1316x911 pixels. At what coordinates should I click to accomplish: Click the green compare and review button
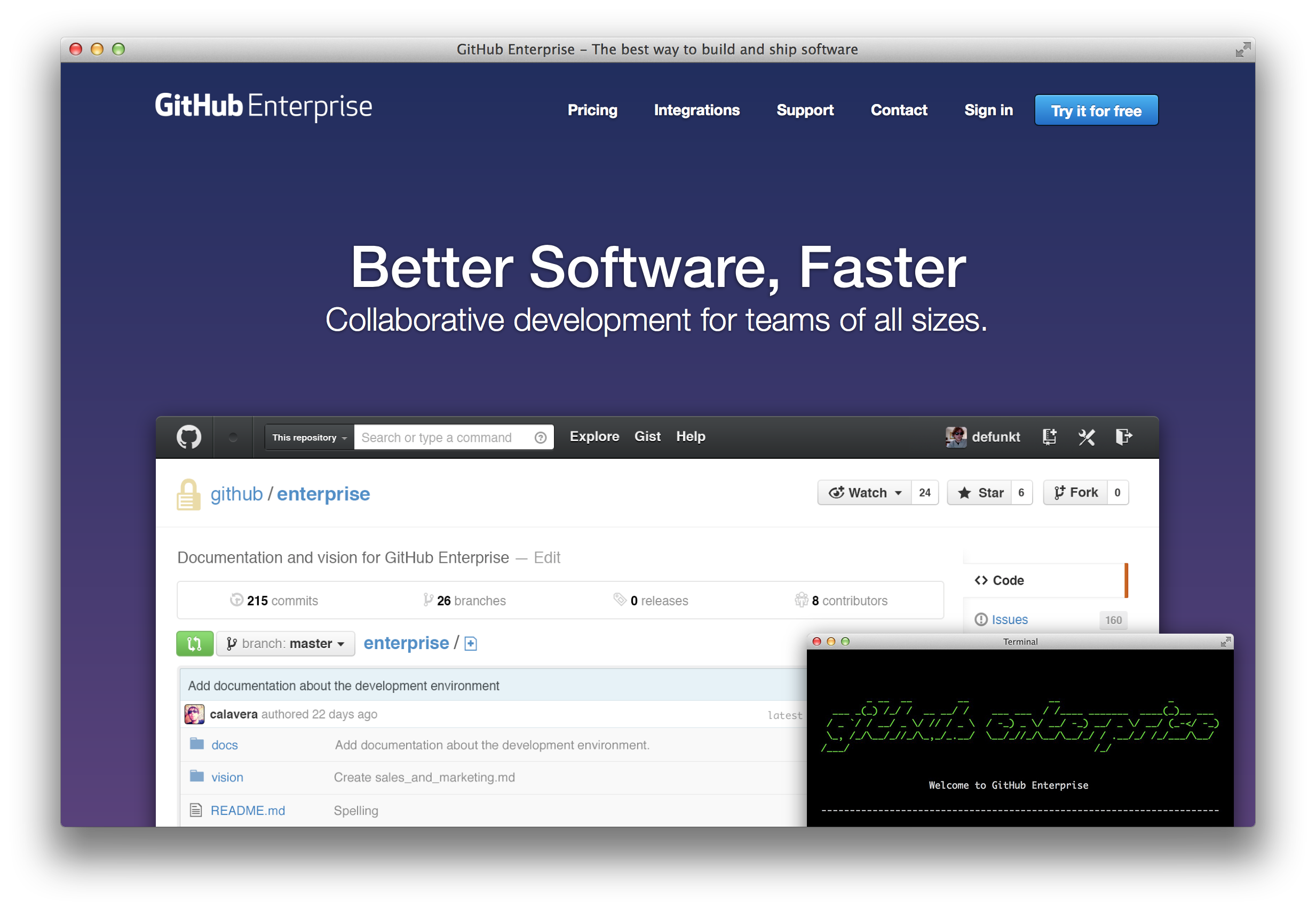195,644
